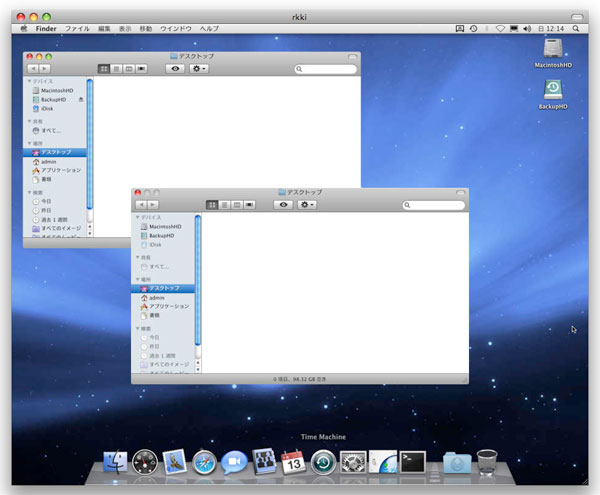Open iChat in the Dock
This screenshot has height=495, width=600.
click(x=234, y=462)
